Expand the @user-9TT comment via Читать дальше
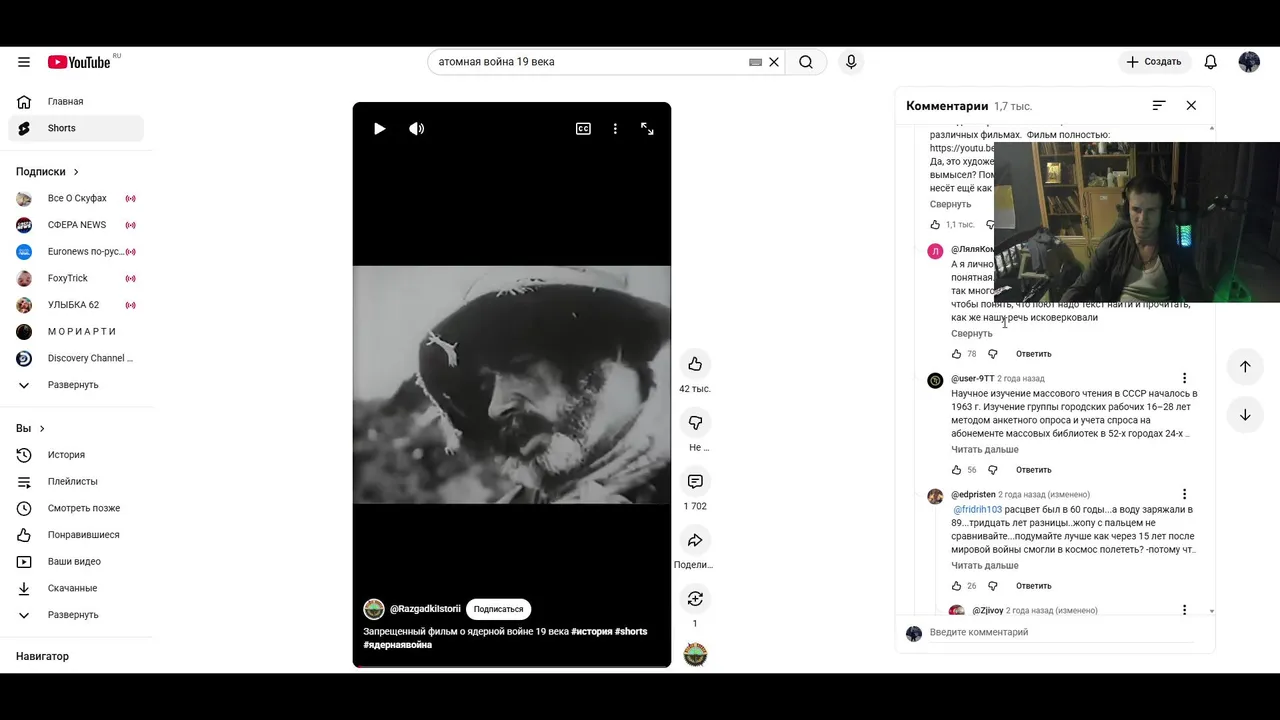The height and width of the screenshot is (720, 1280). click(x=985, y=450)
